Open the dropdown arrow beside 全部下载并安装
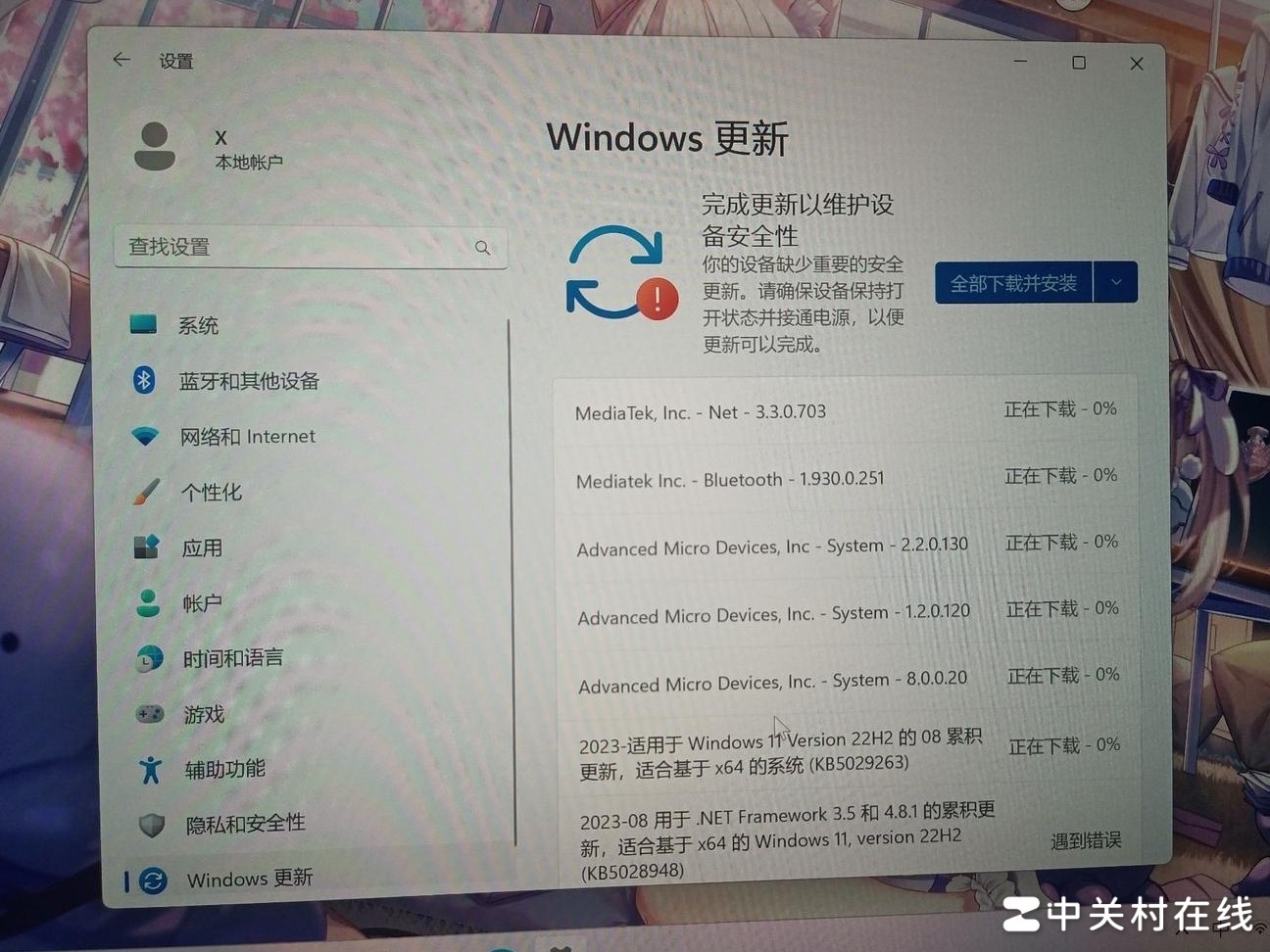 [1115, 282]
